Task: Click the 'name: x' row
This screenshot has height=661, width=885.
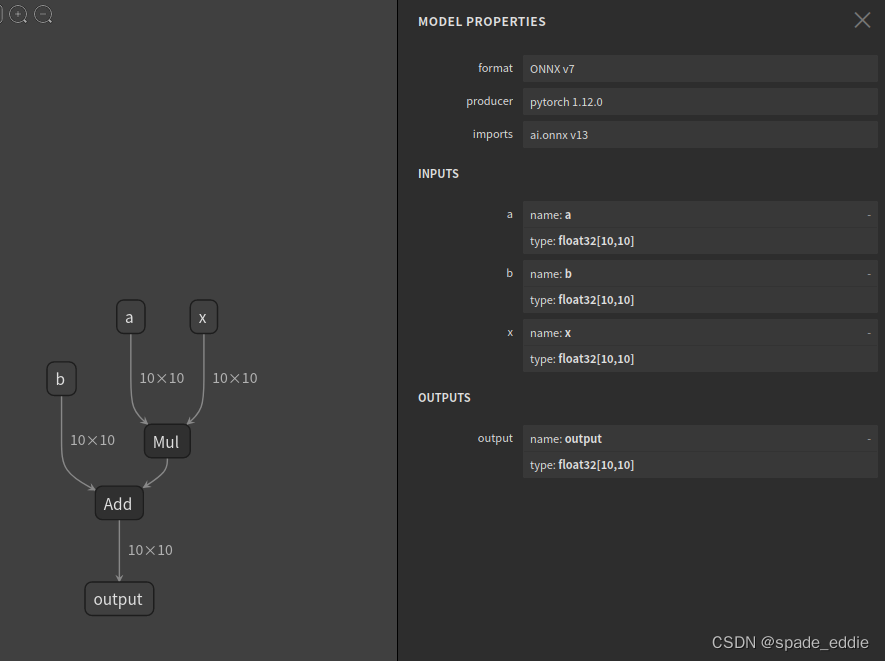Action: 700,332
